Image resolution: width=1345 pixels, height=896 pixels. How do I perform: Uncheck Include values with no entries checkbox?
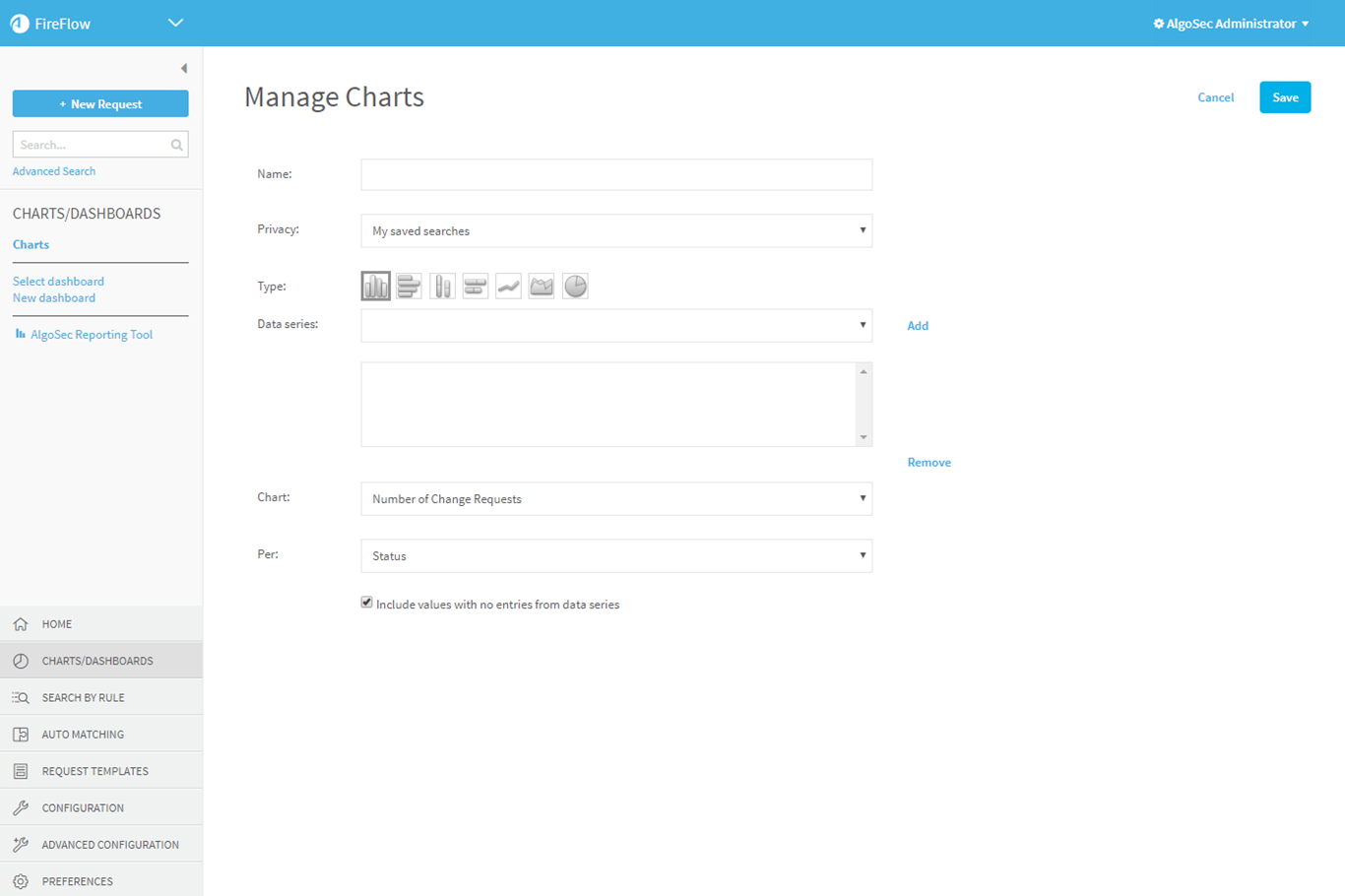click(x=366, y=603)
